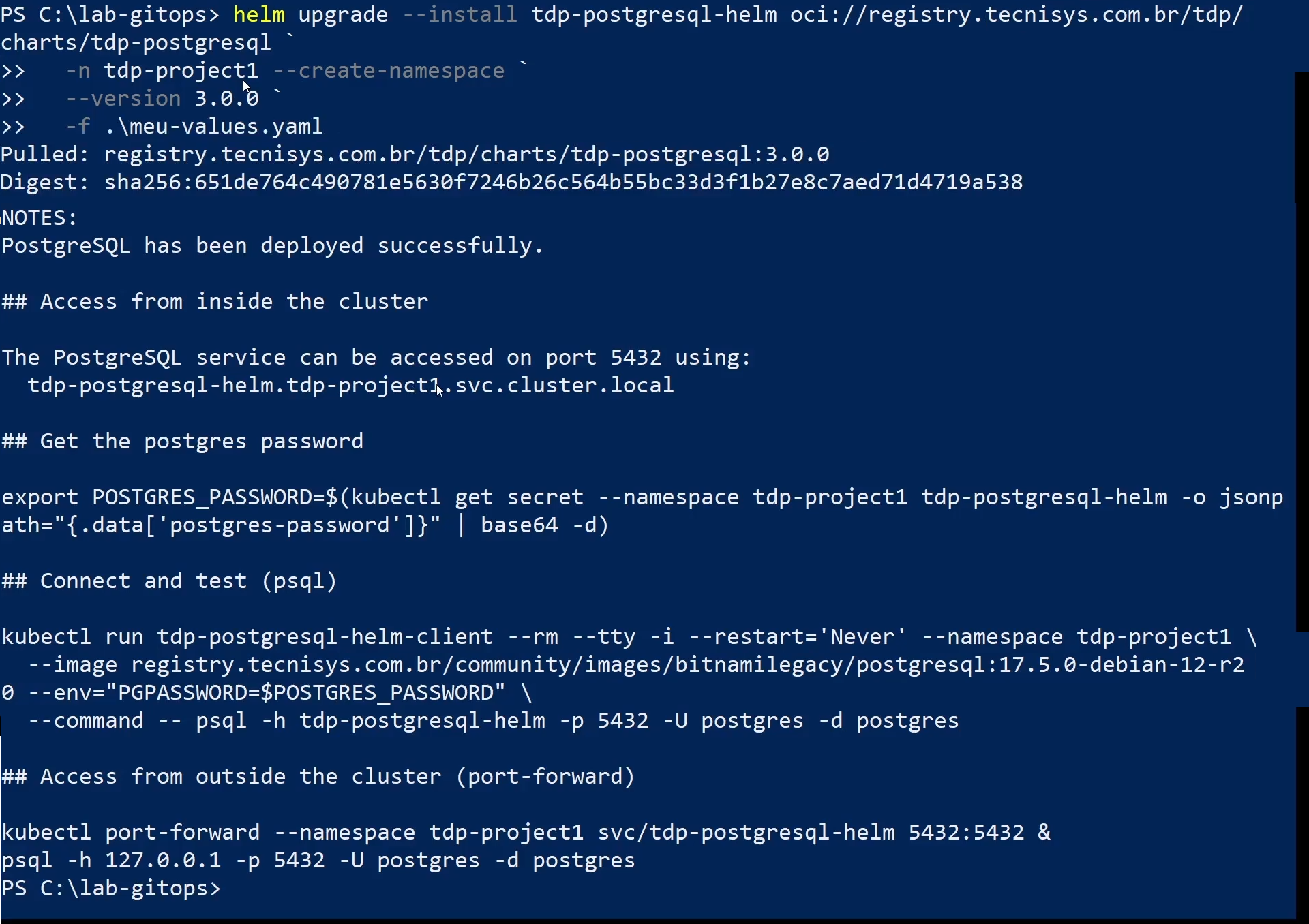The height and width of the screenshot is (924, 1309).
Task: Click the 127.0.0.1 IP address
Action: (x=163, y=861)
